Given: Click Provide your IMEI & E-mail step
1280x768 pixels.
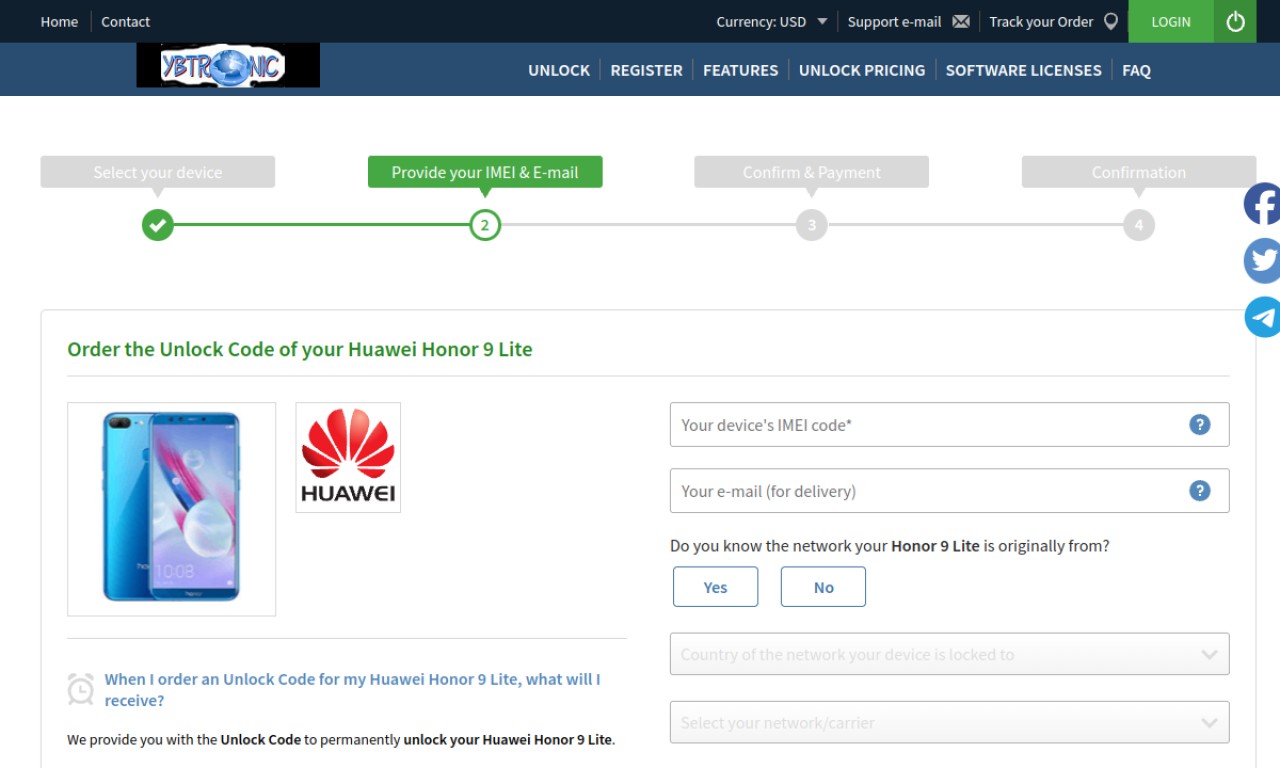Looking at the screenshot, I should click(x=485, y=172).
